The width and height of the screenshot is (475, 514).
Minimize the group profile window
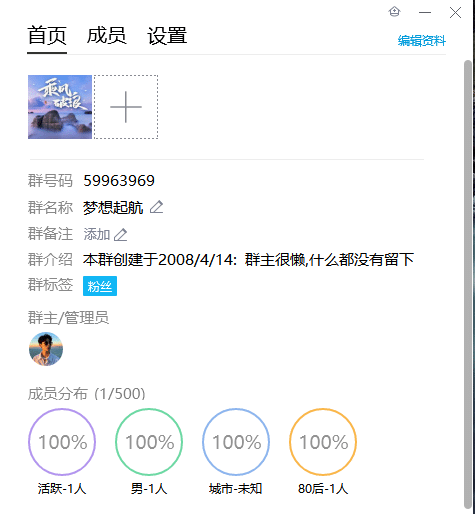(425, 13)
